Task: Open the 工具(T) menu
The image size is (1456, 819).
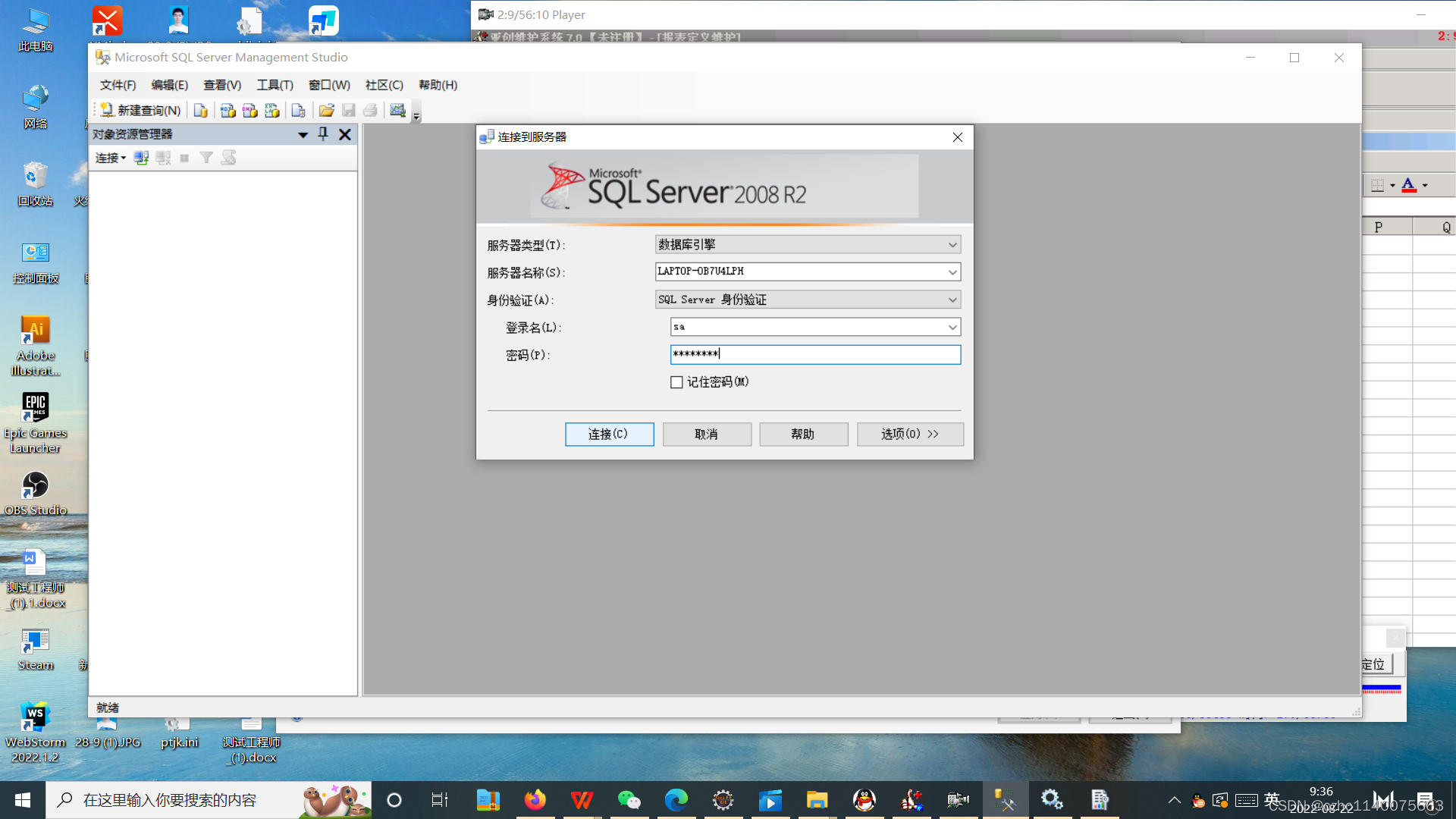Action: 275,85
